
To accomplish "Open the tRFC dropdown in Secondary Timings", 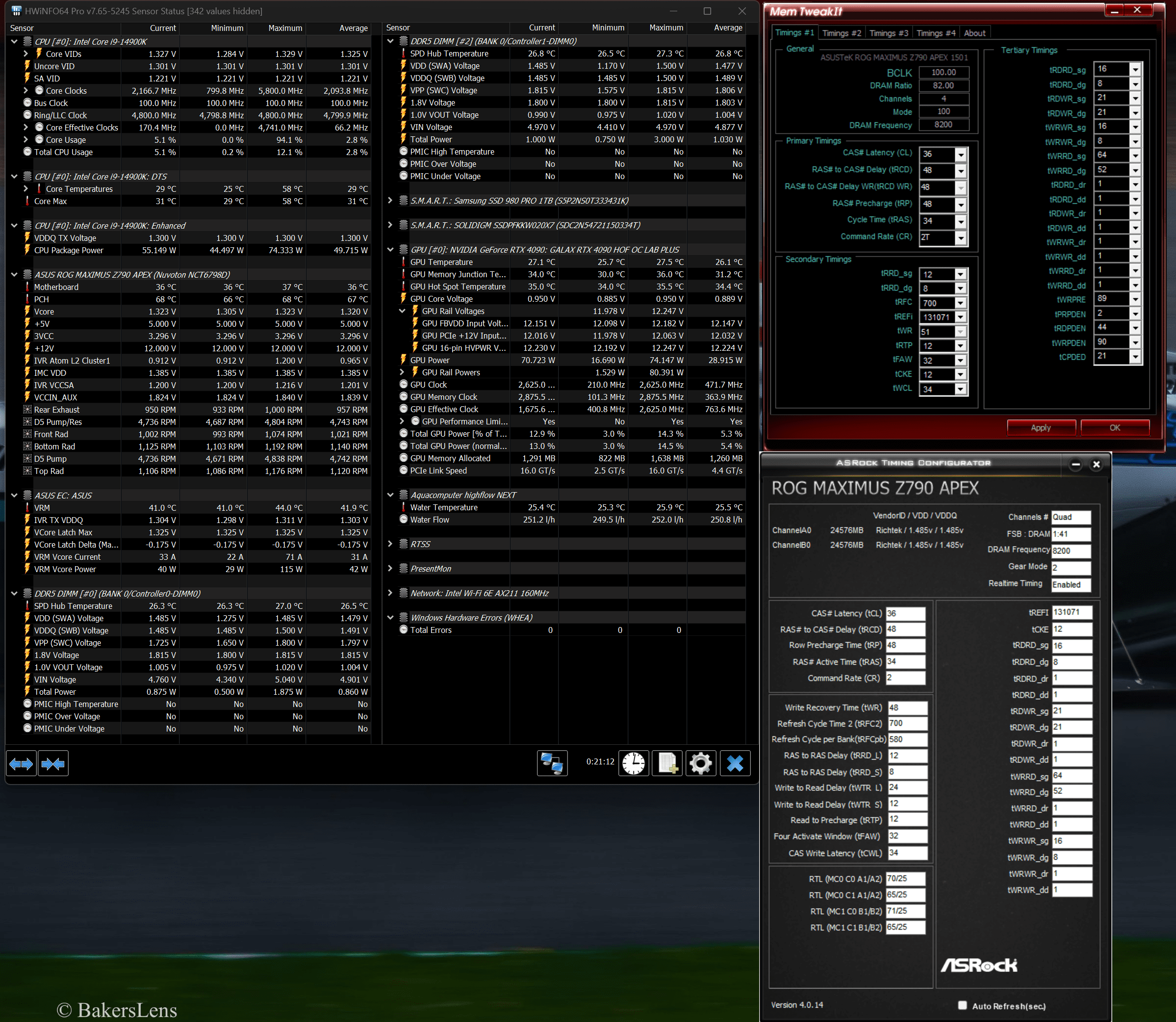I will tap(961, 303).
